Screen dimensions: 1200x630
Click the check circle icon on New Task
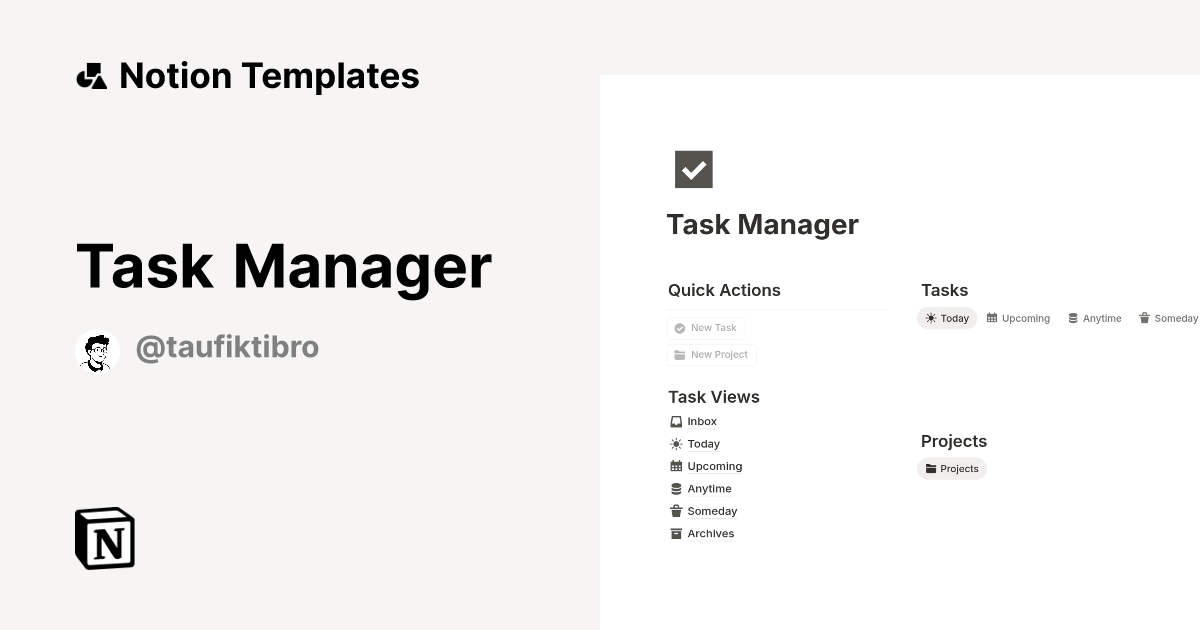681,327
